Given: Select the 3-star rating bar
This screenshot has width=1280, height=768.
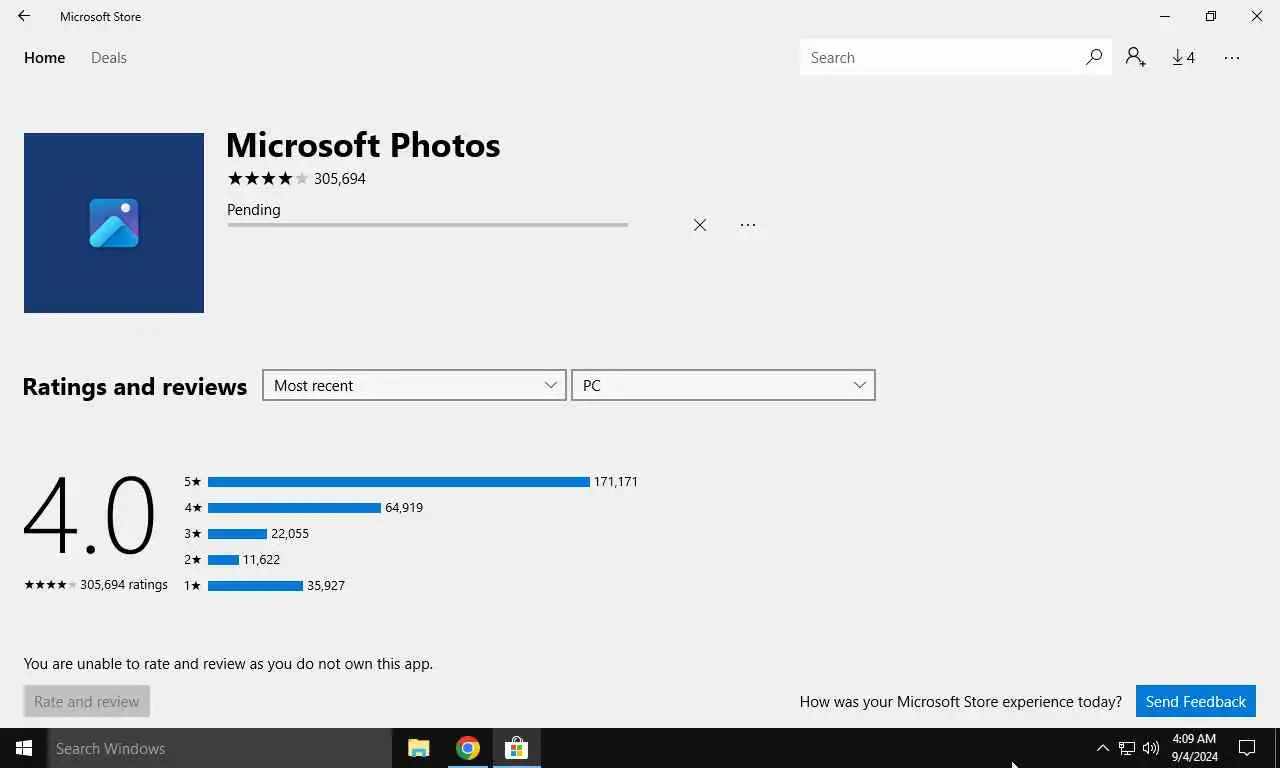Looking at the screenshot, I should [x=237, y=534].
